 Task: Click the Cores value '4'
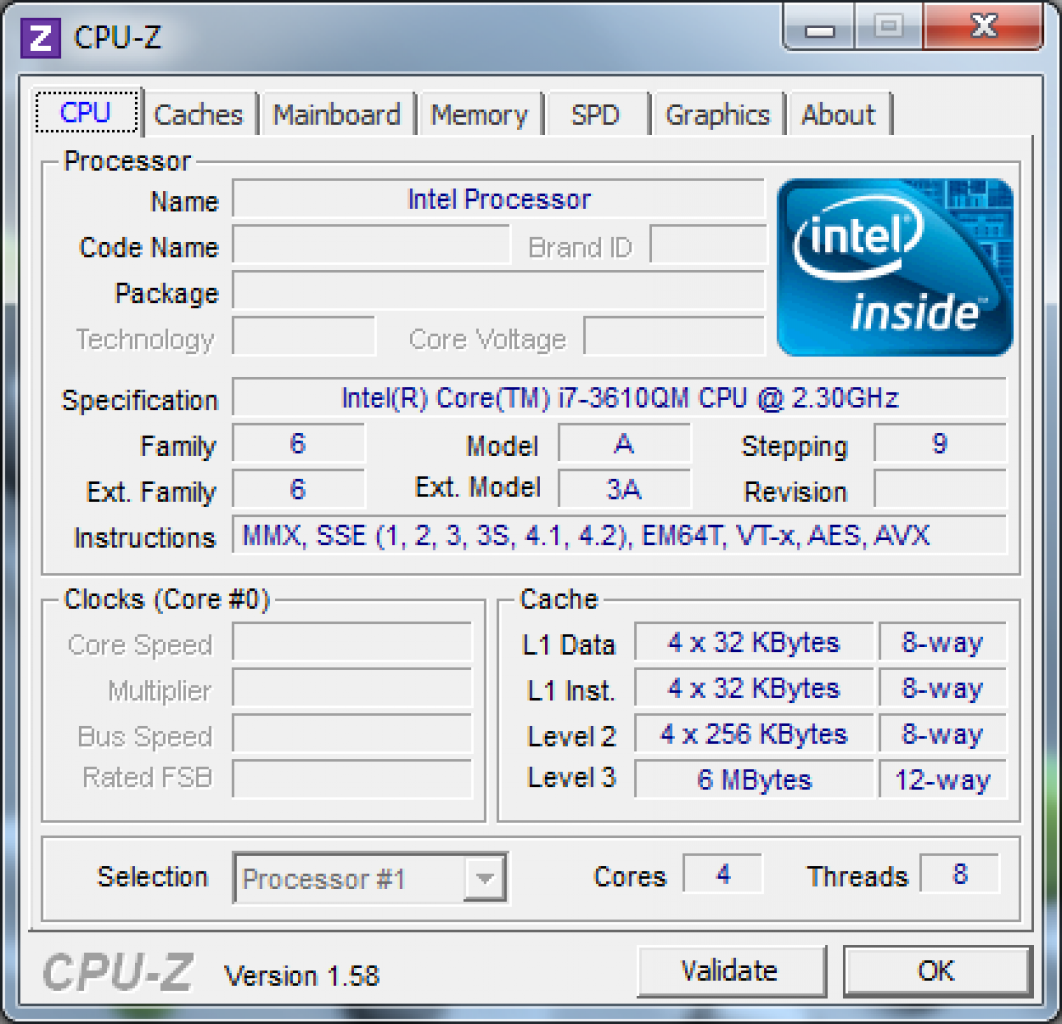tap(723, 874)
